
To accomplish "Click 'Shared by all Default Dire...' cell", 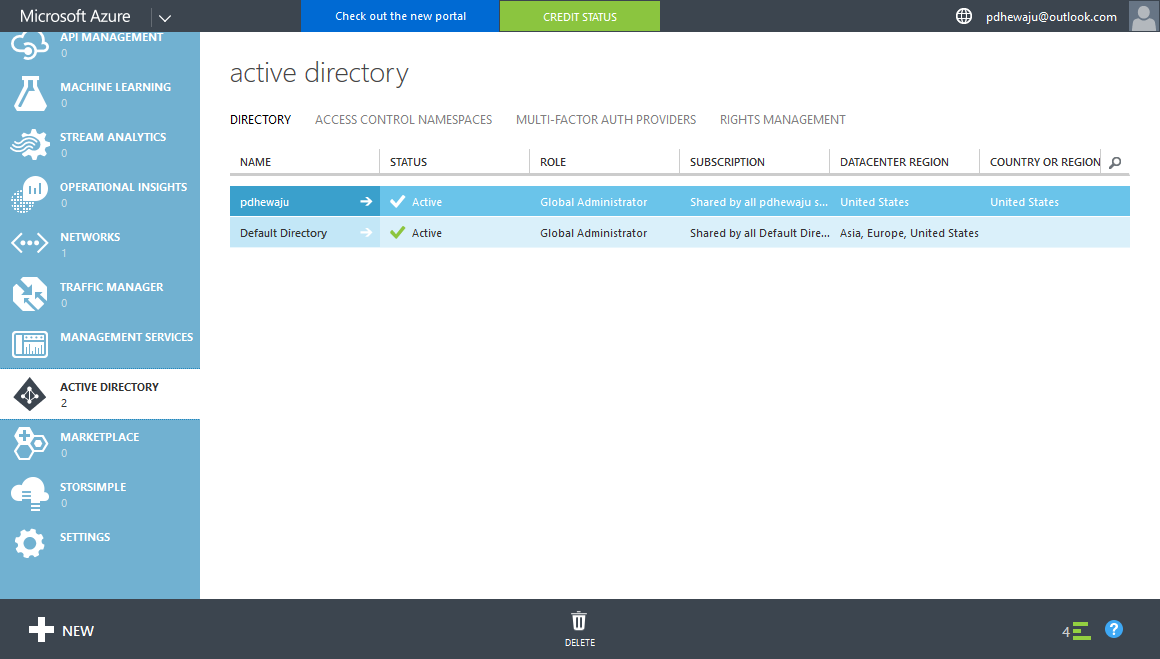I will [x=760, y=233].
